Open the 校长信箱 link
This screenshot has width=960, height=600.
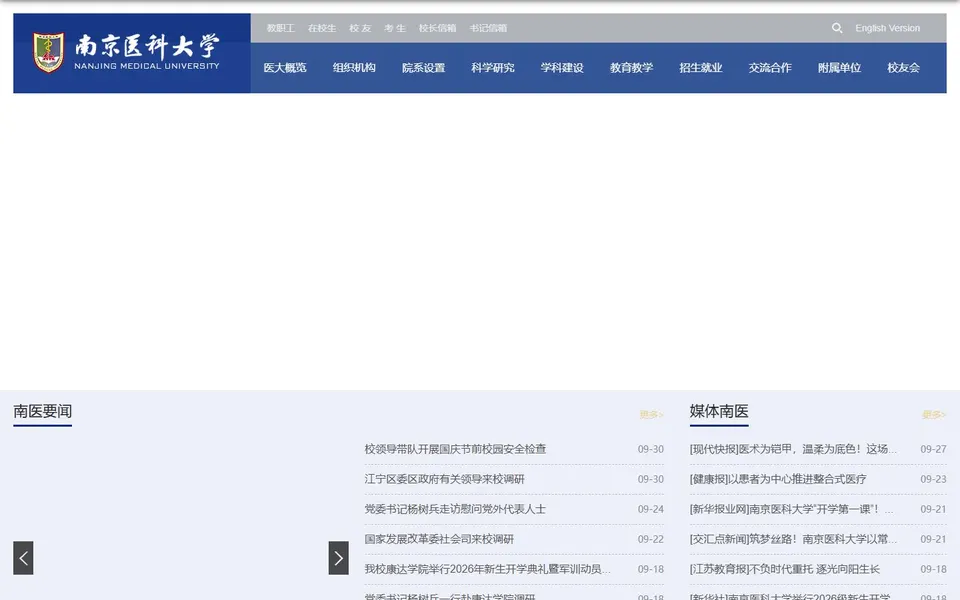(437, 28)
